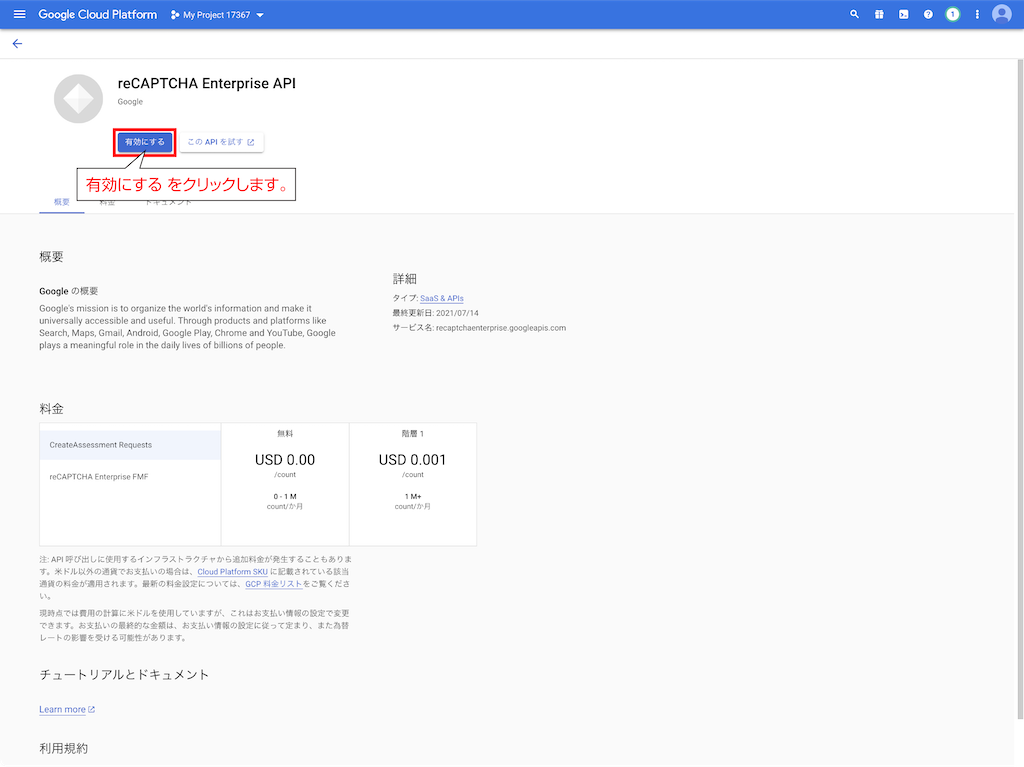Click the 詳細 heading
This screenshot has height=767, width=1024.
coord(405,279)
